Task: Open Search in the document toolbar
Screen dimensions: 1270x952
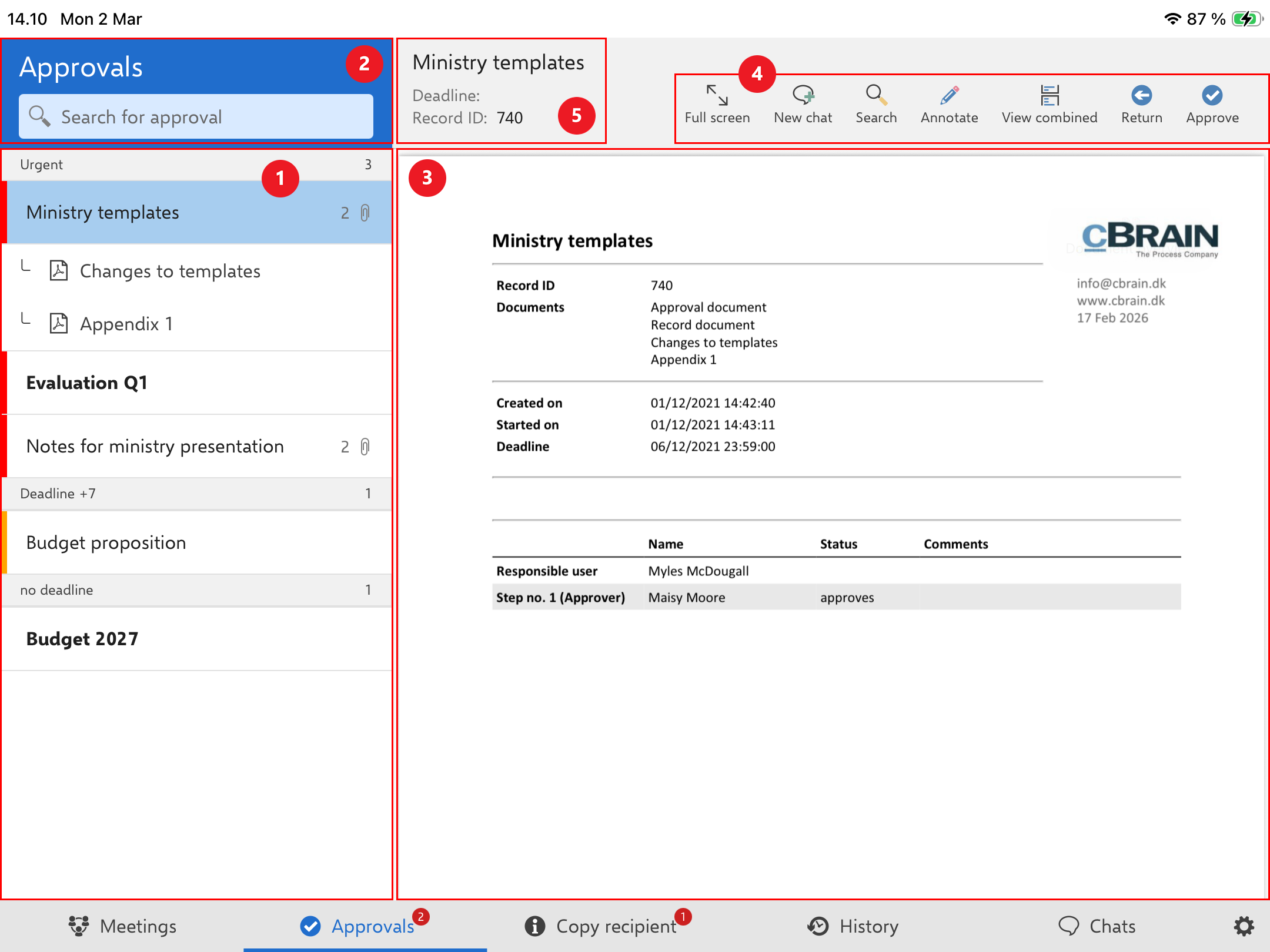Action: pos(876,105)
